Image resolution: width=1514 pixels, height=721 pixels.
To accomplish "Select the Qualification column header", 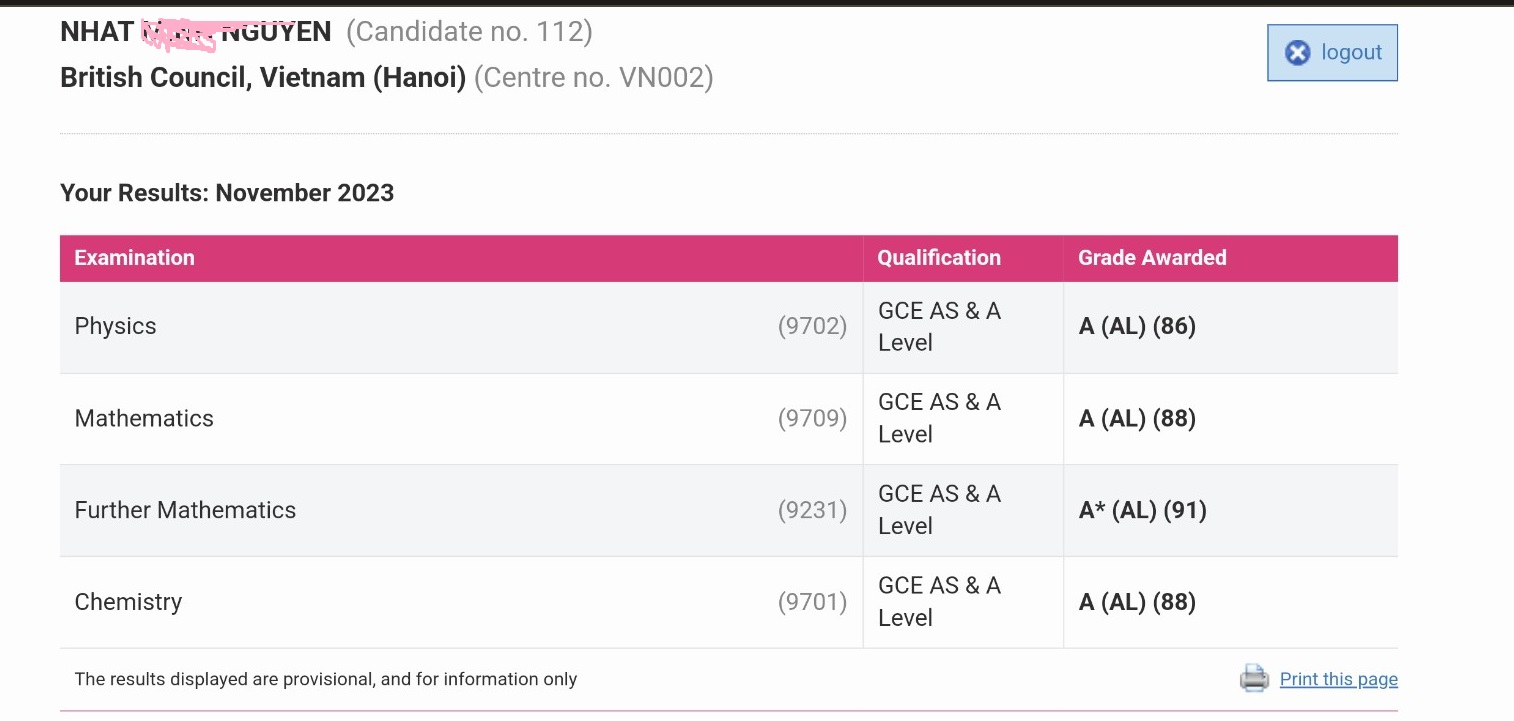I will (x=938, y=258).
